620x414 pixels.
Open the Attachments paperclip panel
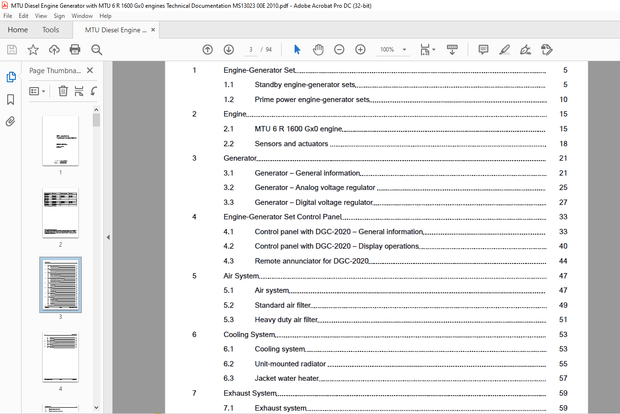pos(11,121)
